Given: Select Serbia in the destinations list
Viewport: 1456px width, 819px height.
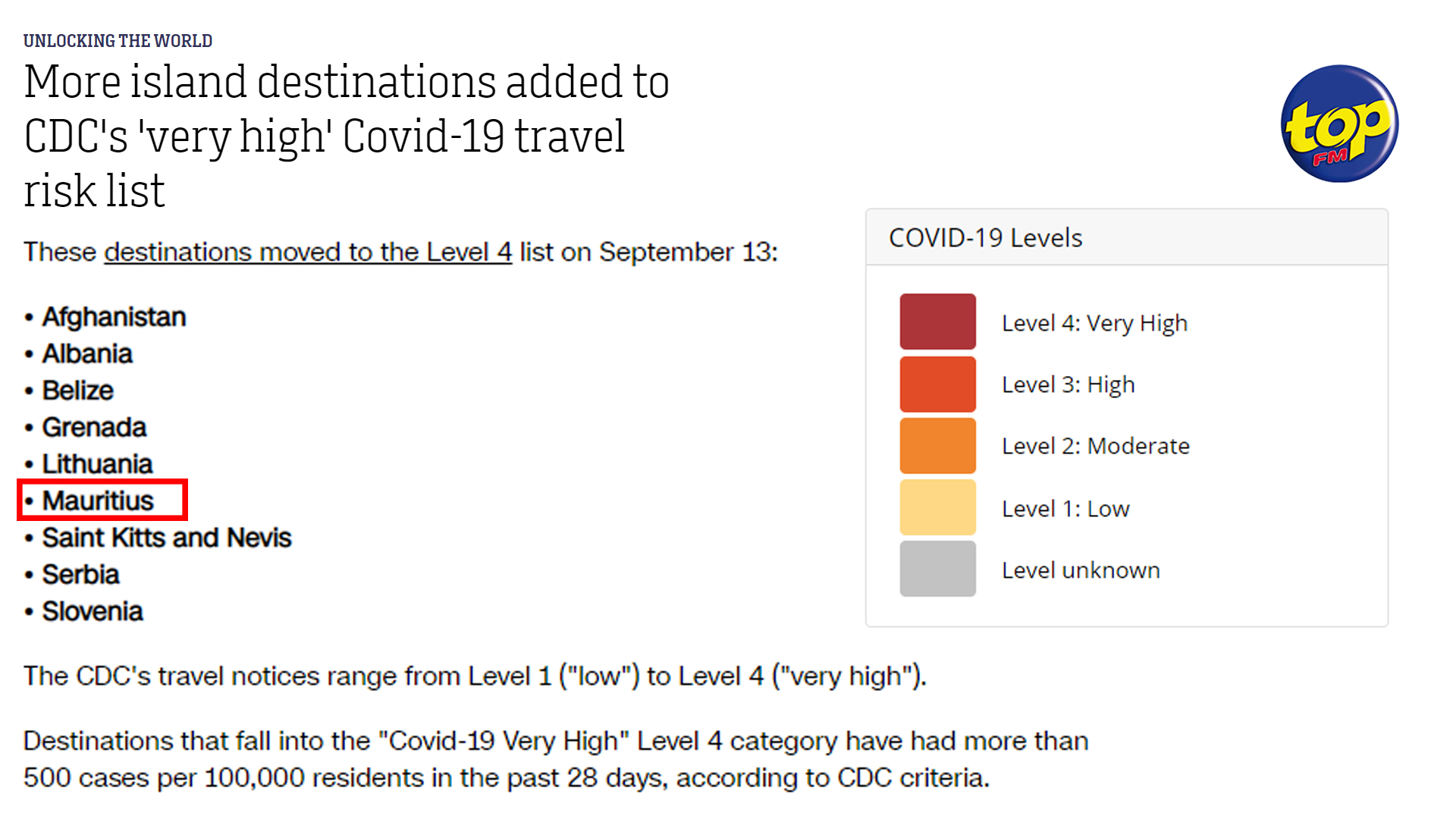Looking at the screenshot, I should tap(80, 575).
